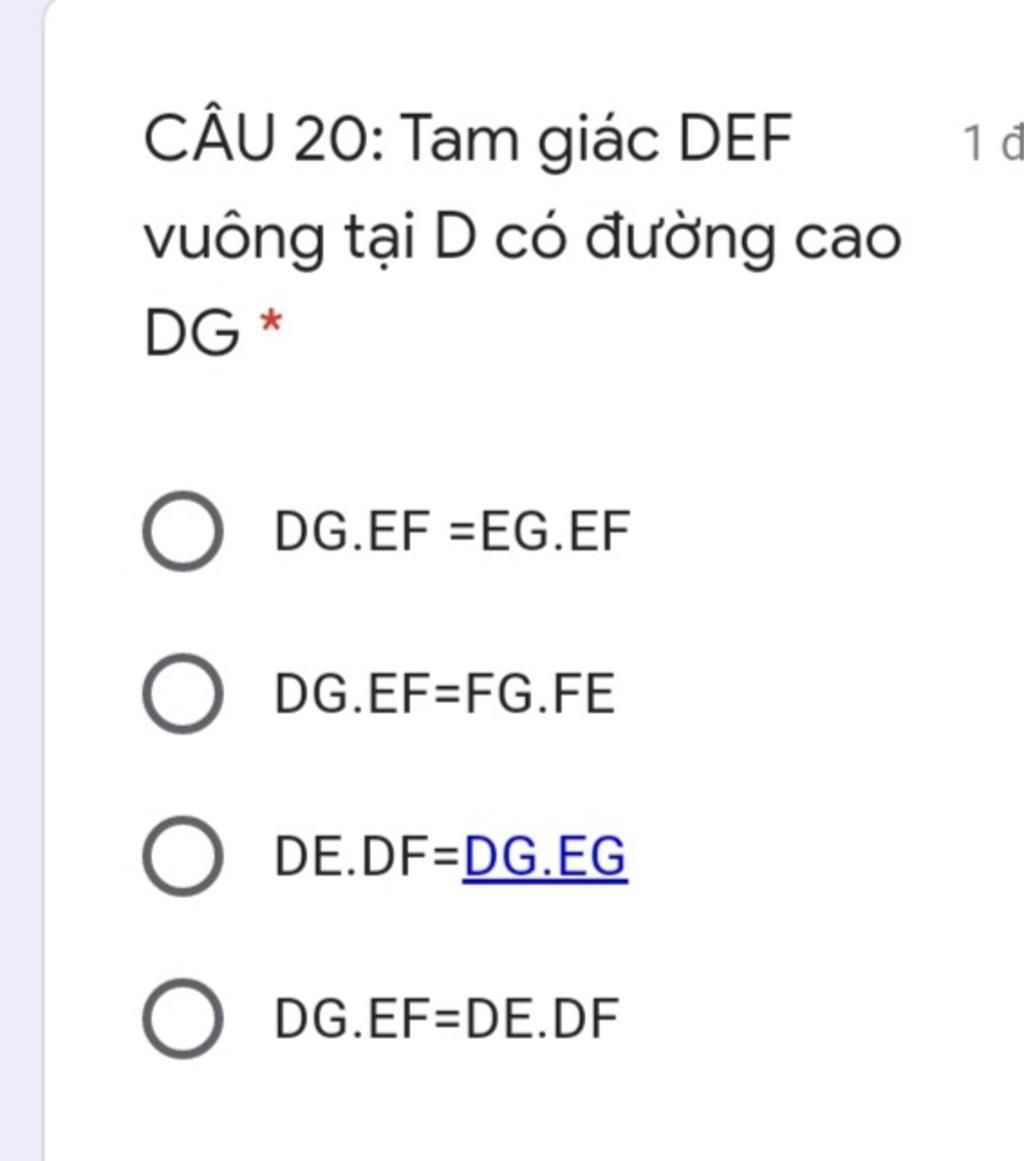Click the words 'Tam giác DEF' in the question
Screen dimensions: 1024x1161
point(597,139)
